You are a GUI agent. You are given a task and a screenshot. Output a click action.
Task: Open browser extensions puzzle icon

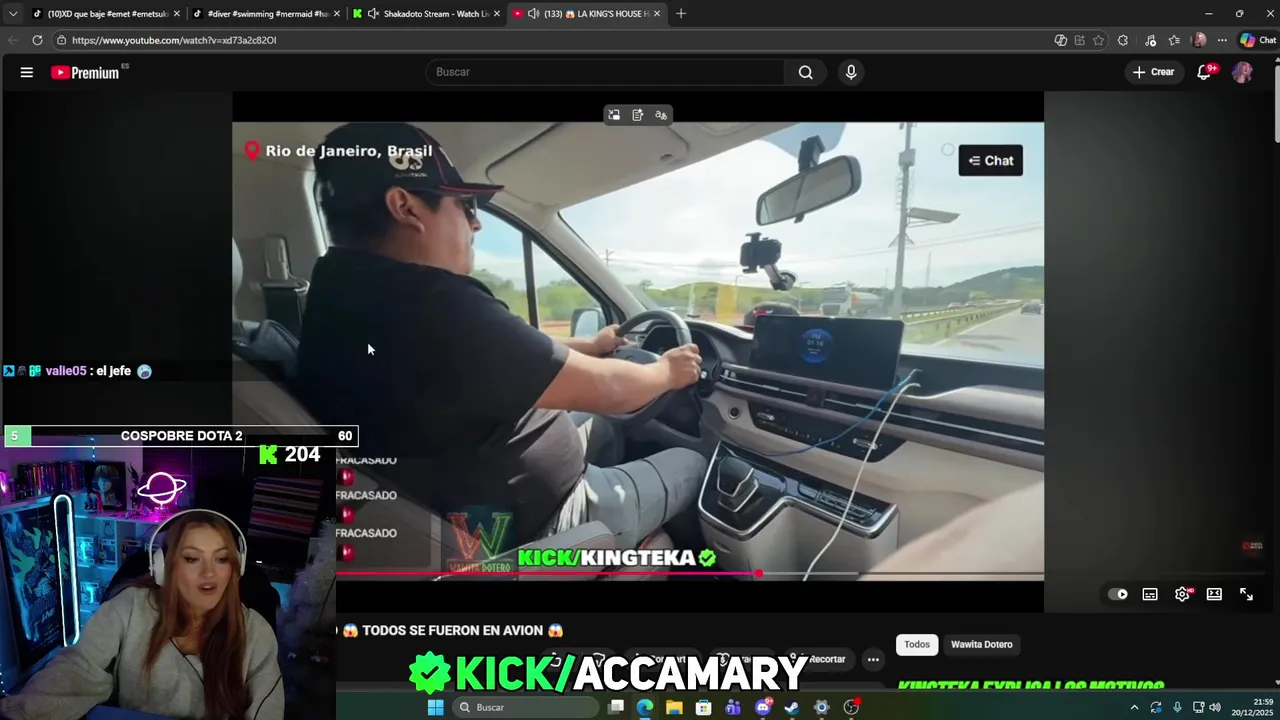pos(1123,40)
